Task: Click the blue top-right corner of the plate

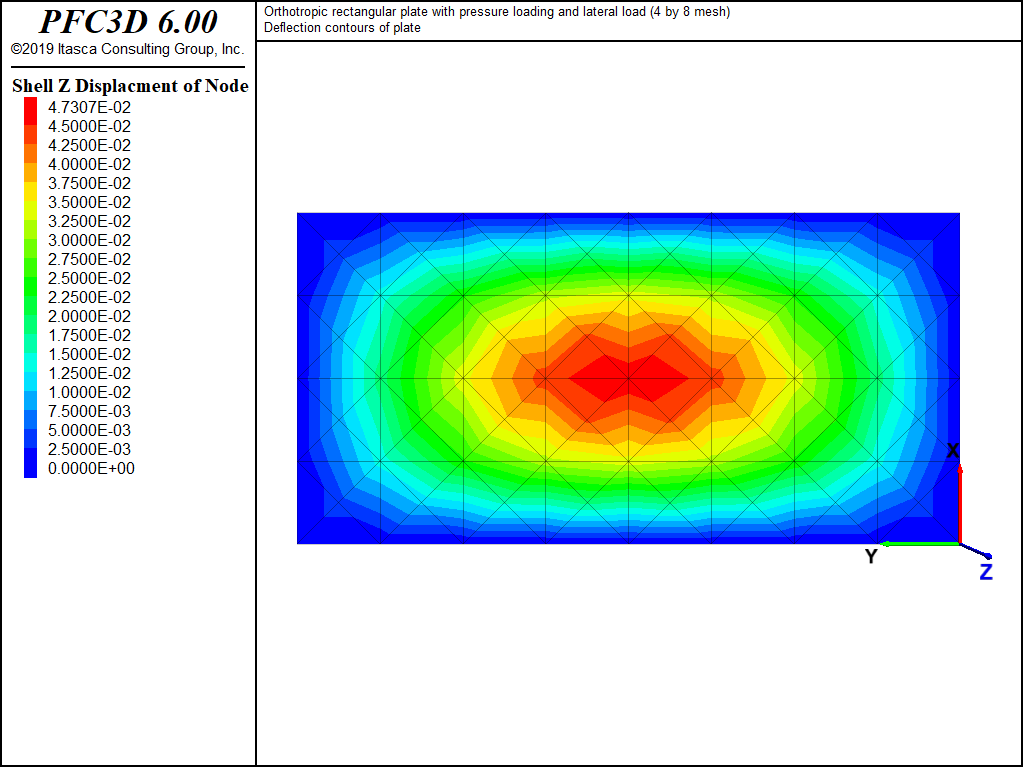Action: click(x=946, y=226)
